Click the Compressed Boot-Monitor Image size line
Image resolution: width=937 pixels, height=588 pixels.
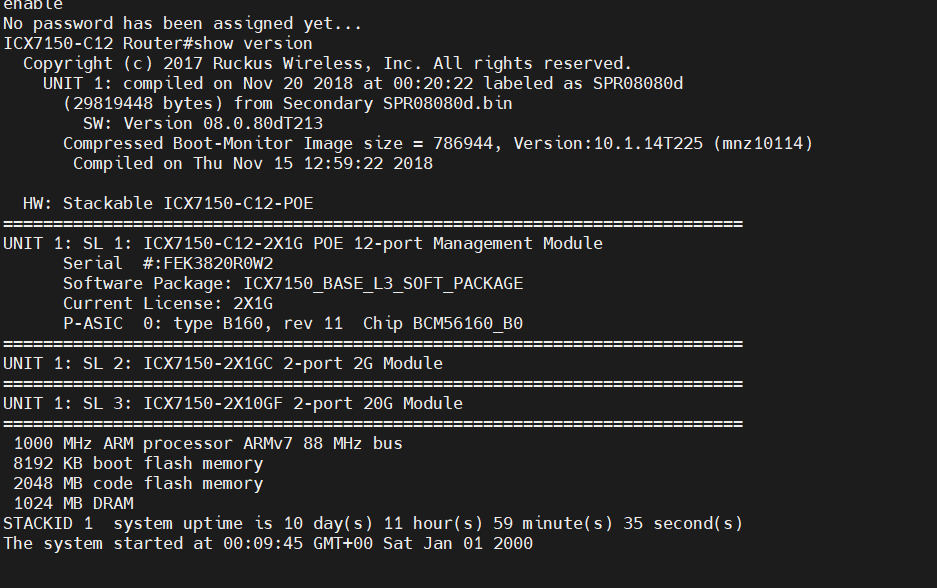[437, 143]
